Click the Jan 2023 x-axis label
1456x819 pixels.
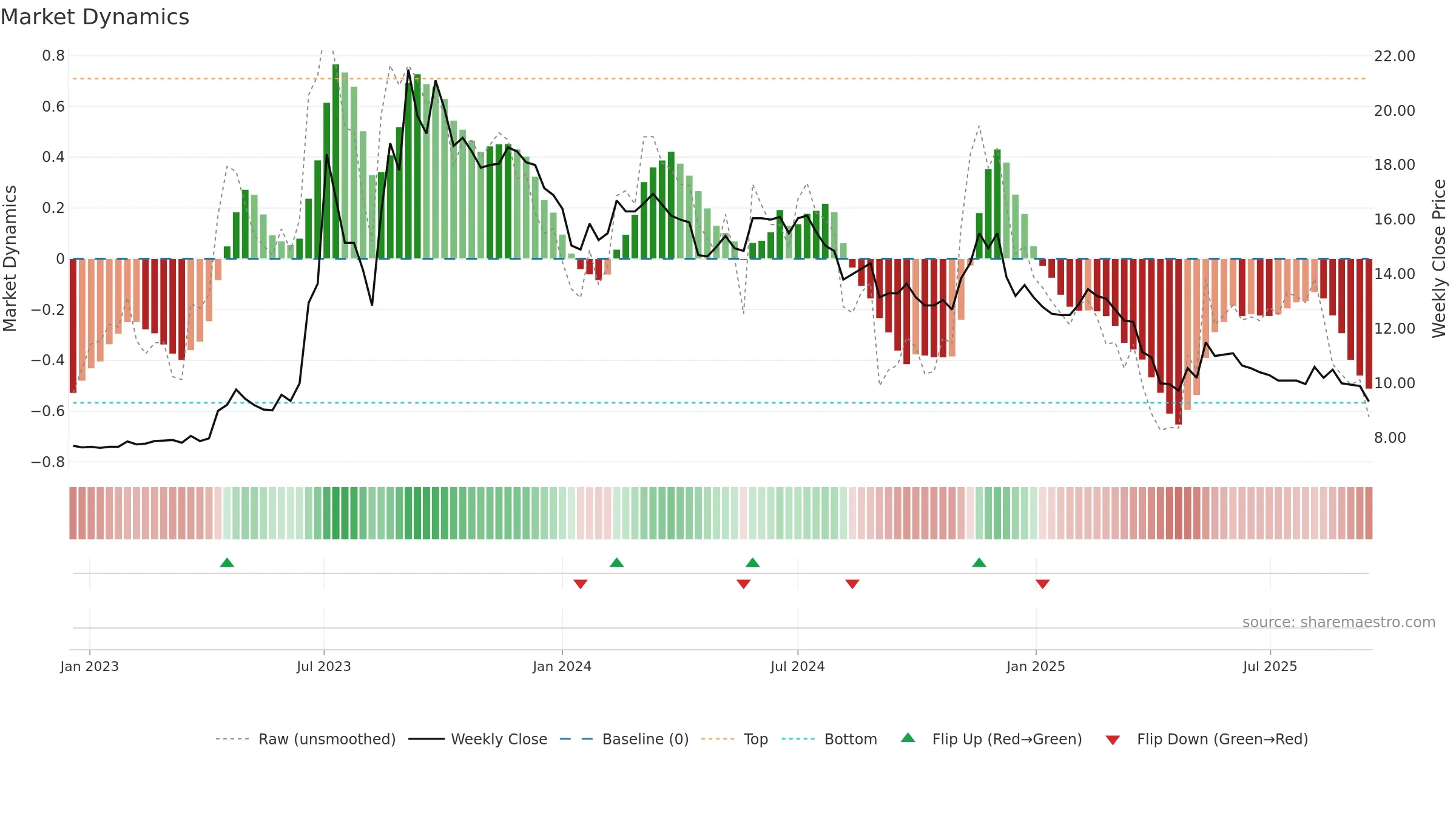[90, 666]
